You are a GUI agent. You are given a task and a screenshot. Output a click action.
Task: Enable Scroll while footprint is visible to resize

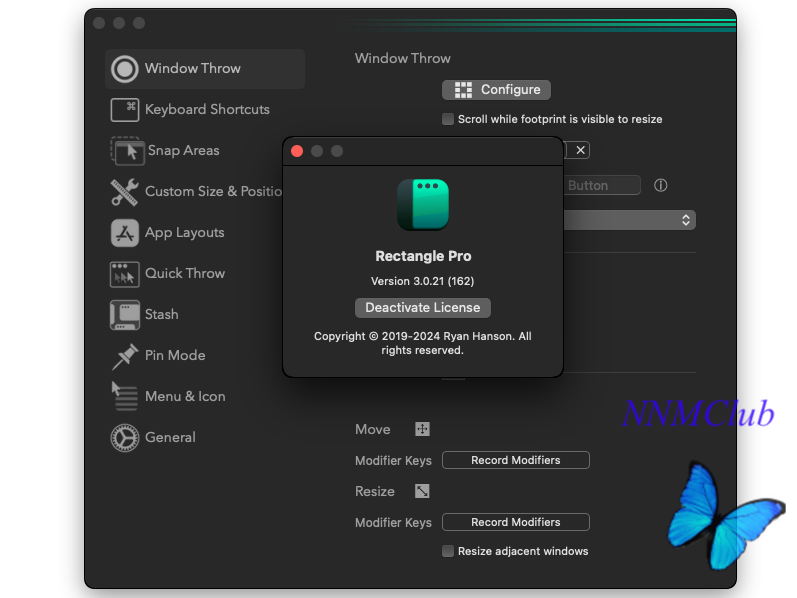[x=448, y=119]
